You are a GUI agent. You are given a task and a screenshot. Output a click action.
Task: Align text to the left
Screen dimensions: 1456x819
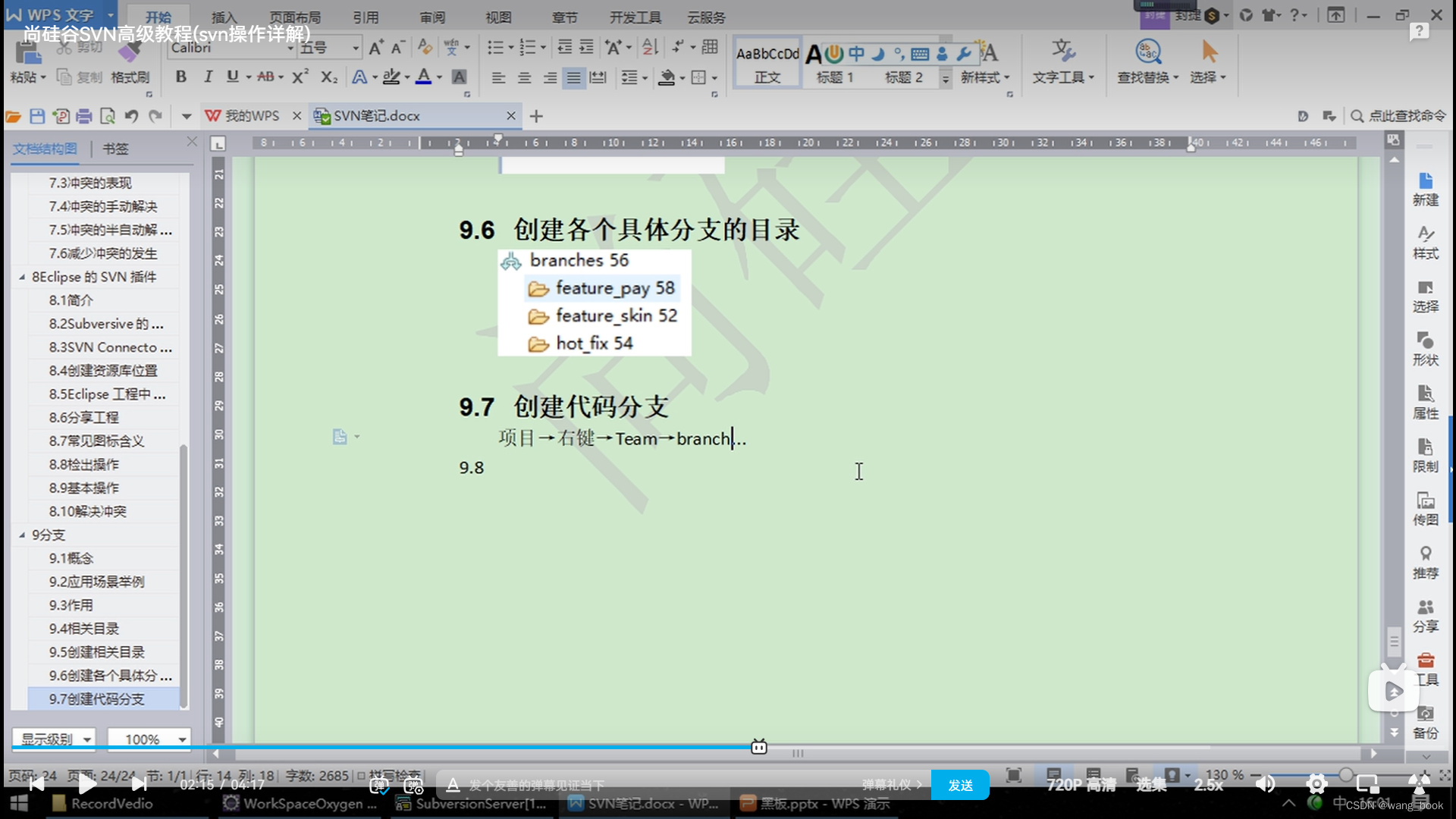[498, 77]
